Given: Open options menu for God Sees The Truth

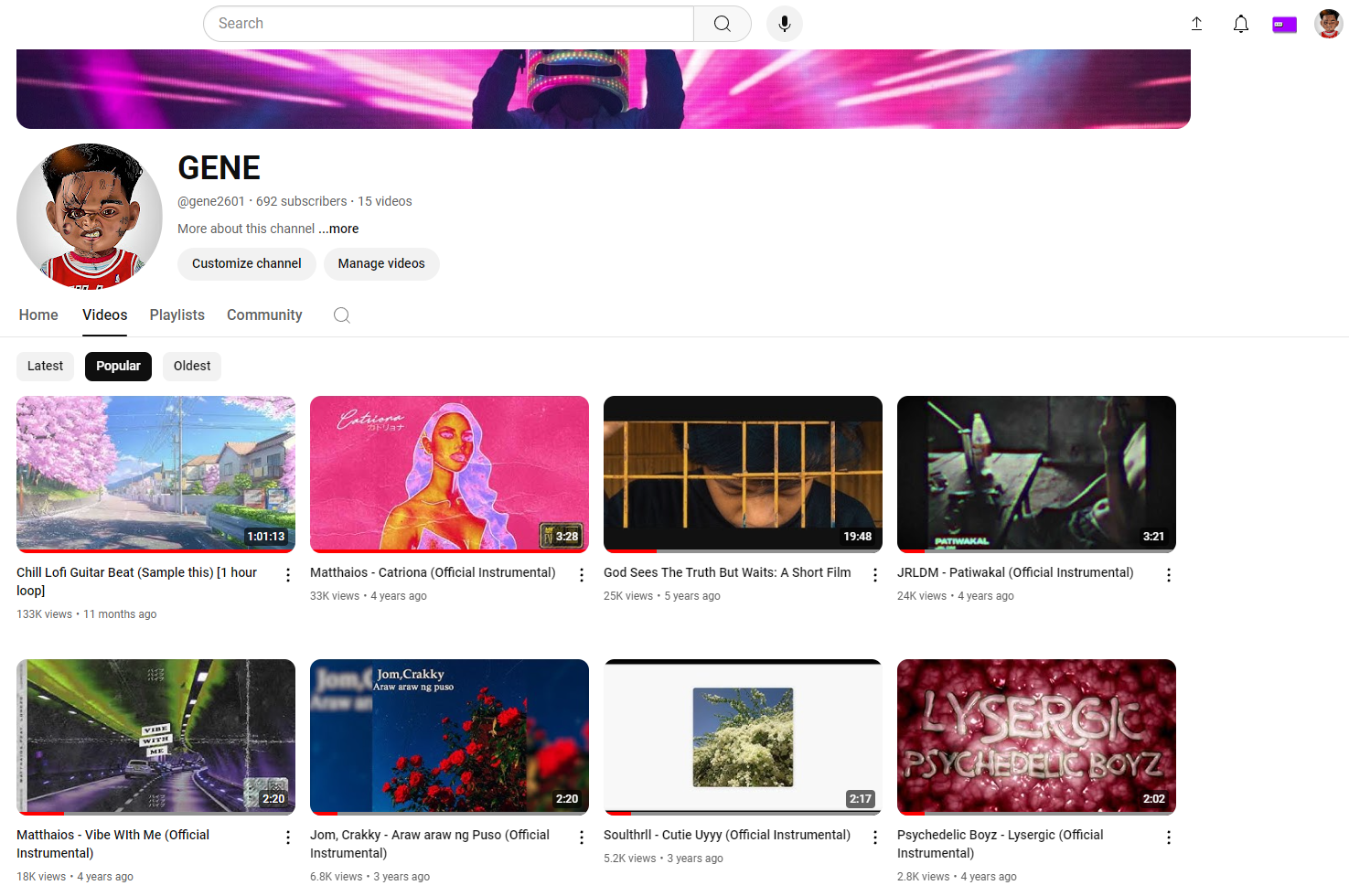Looking at the screenshot, I should point(875,575).
